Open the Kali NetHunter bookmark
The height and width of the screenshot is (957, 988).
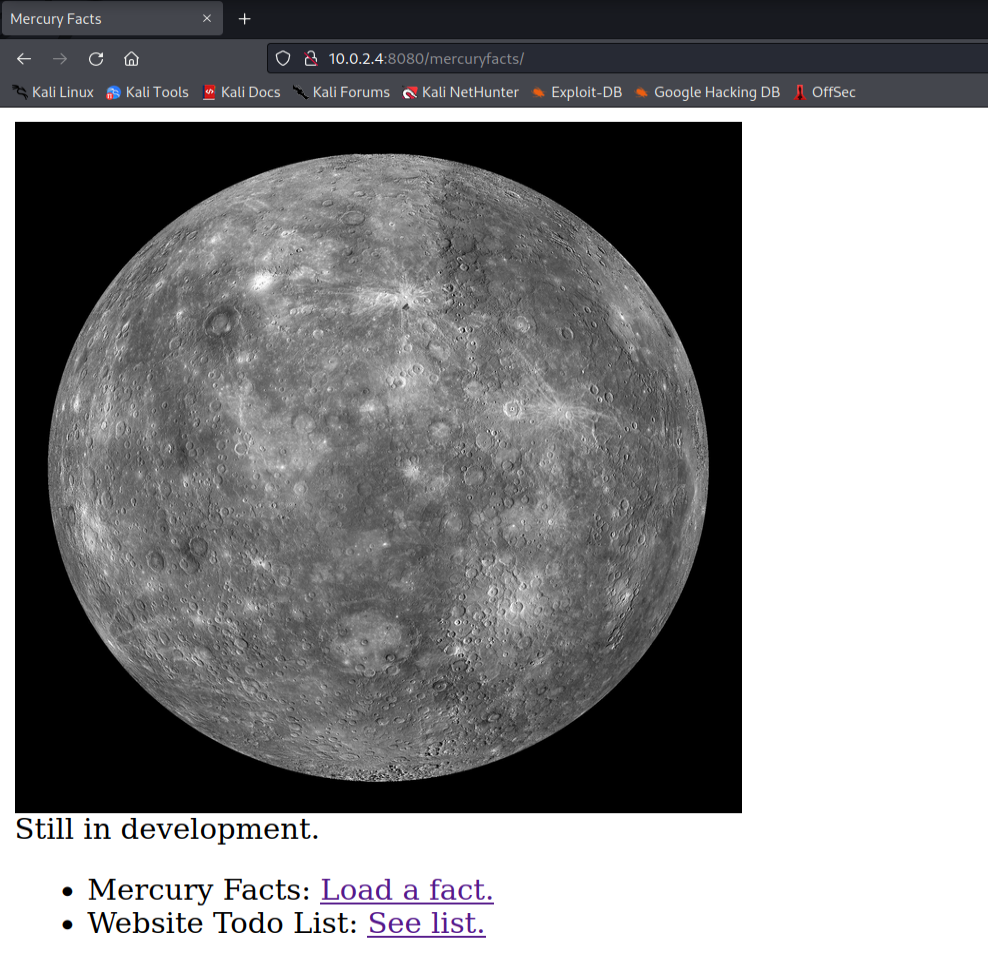(460, 92)
